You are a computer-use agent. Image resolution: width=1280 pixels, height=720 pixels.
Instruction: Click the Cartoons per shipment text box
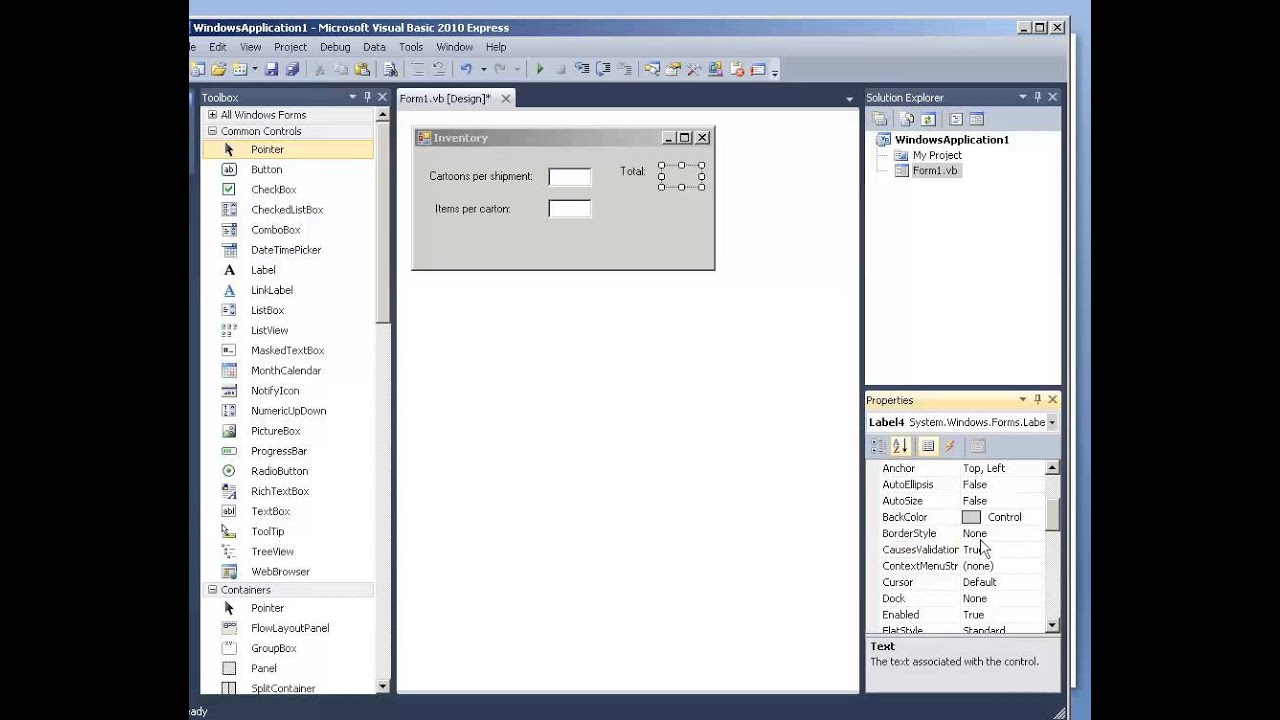570,177
